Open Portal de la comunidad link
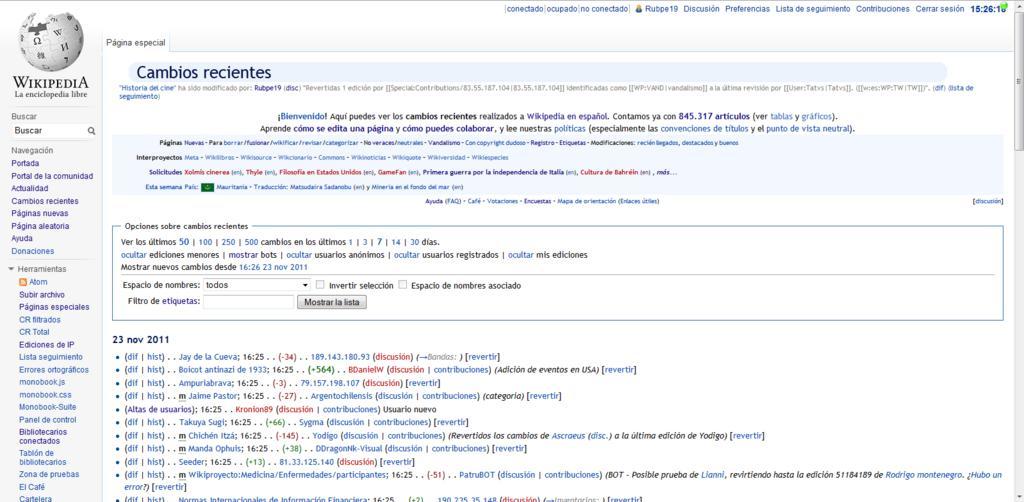This screenshot has height=502, width=1024. pos(52,176)
